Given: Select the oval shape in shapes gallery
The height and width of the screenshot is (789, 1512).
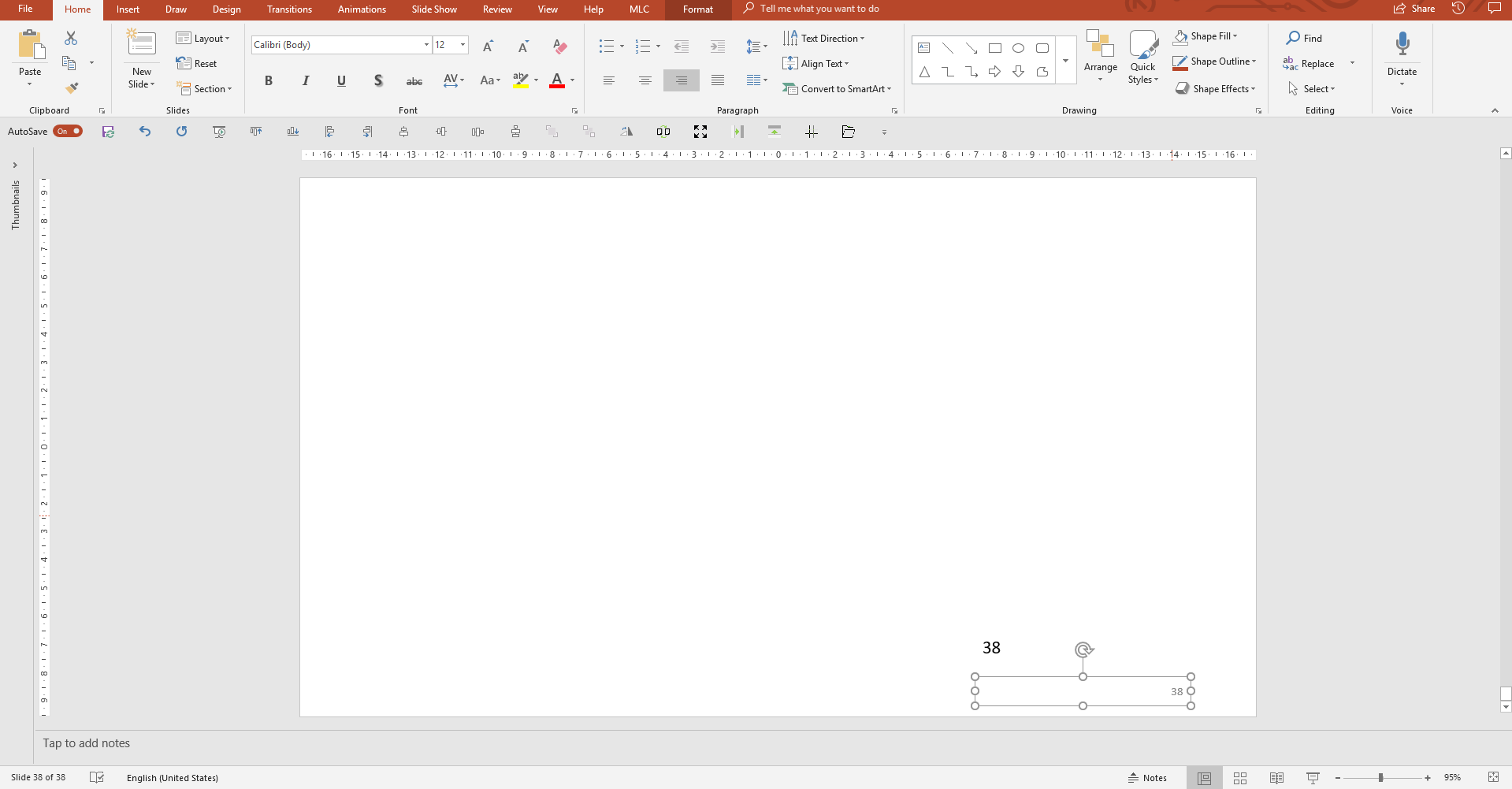Looking at the screenshot, I should 1019,48.
